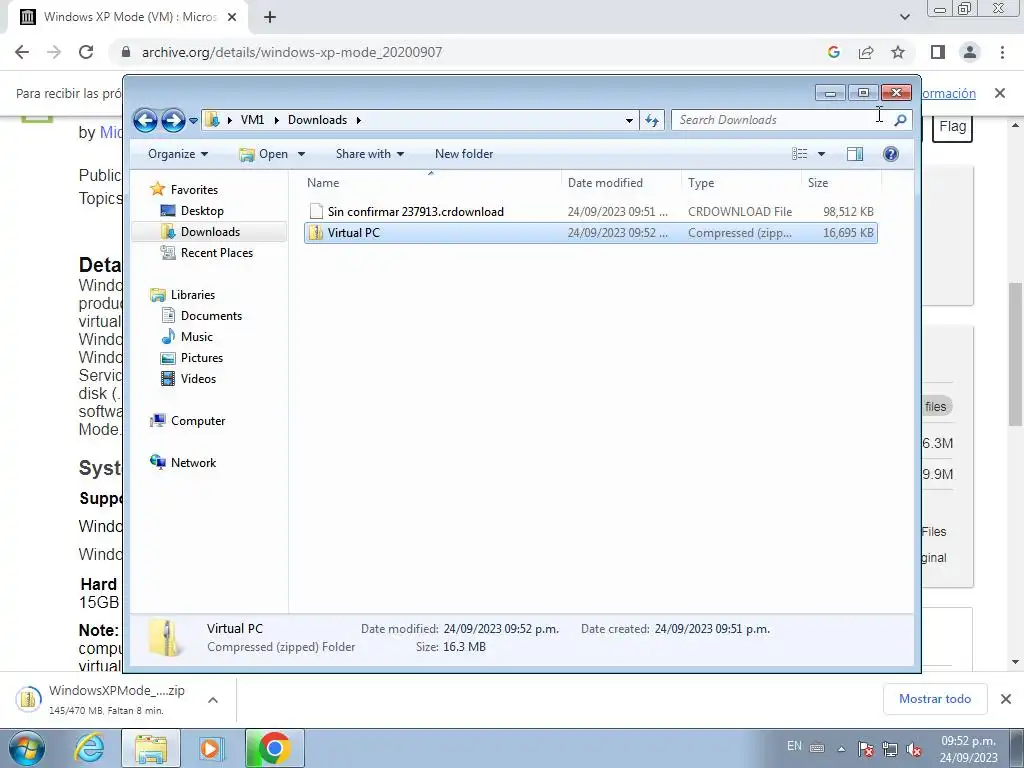Toggle the preview pane
1024x768 pixels.
[x=855, y=154]
